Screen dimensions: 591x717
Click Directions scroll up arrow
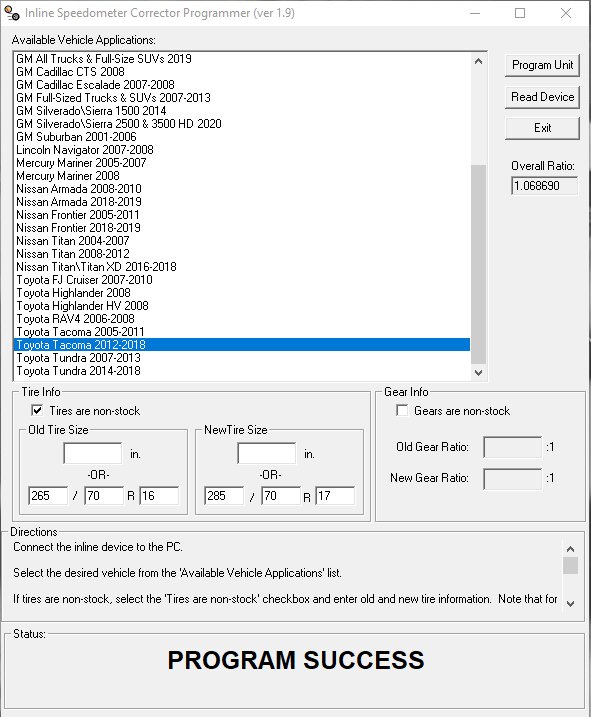pos(570,549)
